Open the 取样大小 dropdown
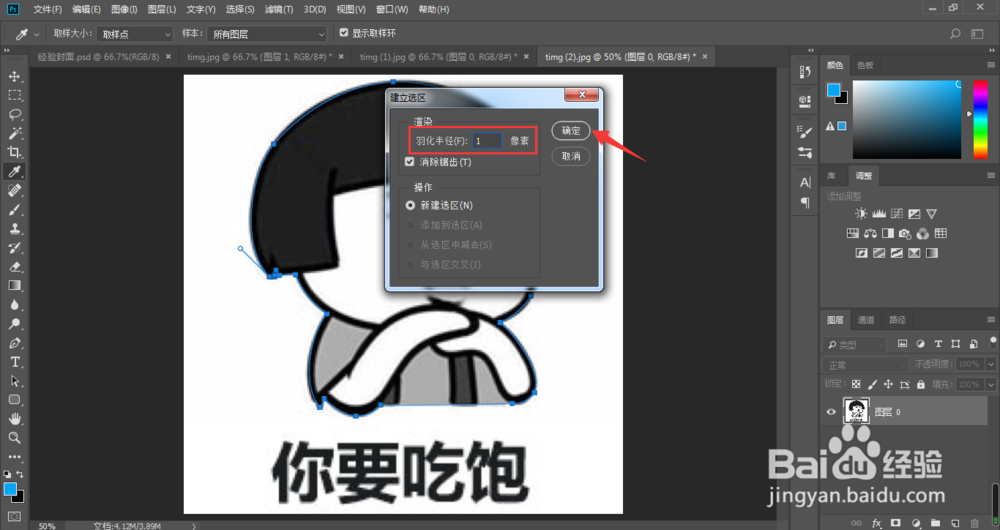Viewport: 1000px width, 530px height. pos(135,34)
